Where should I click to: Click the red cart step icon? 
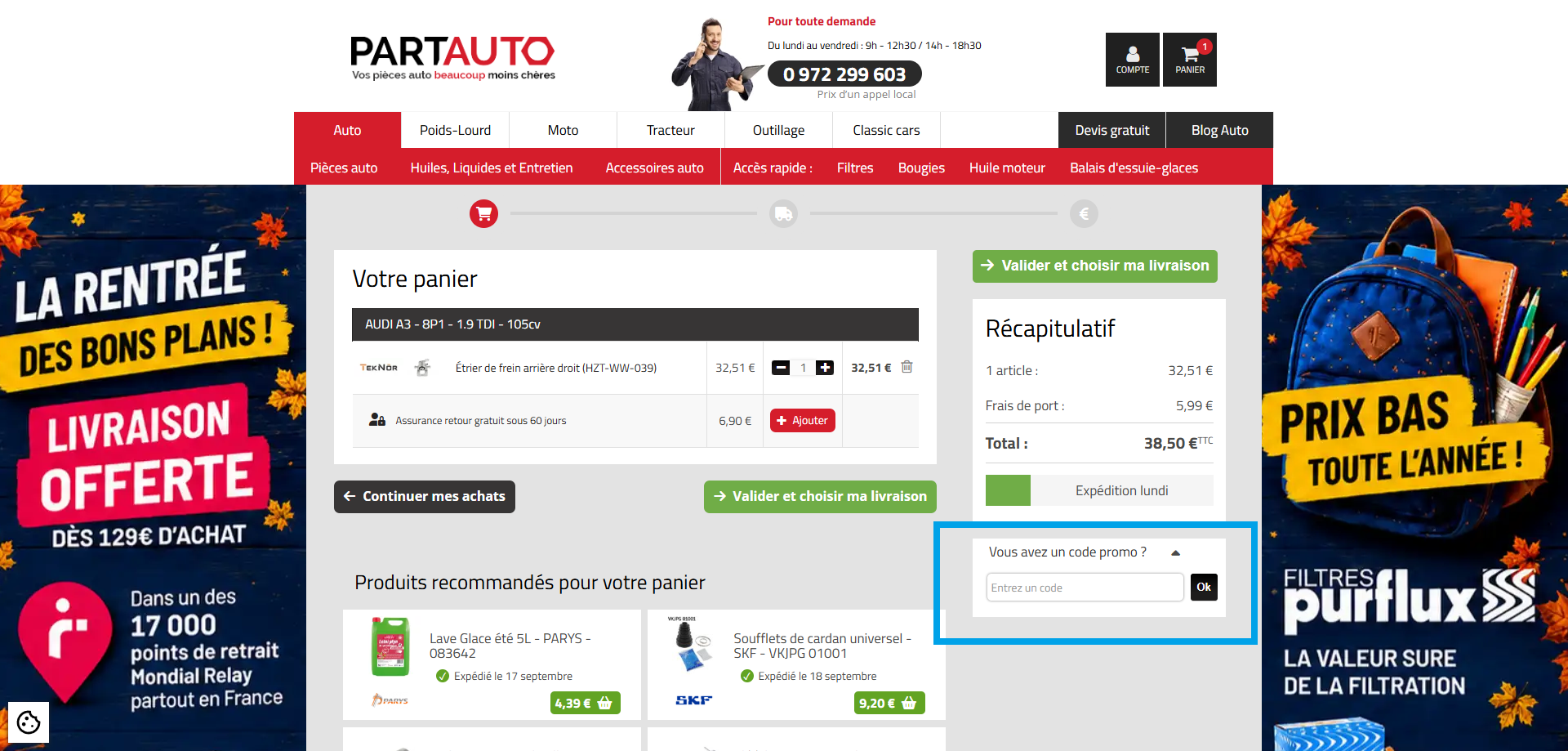pyautogui.click(x=483, y=214)
